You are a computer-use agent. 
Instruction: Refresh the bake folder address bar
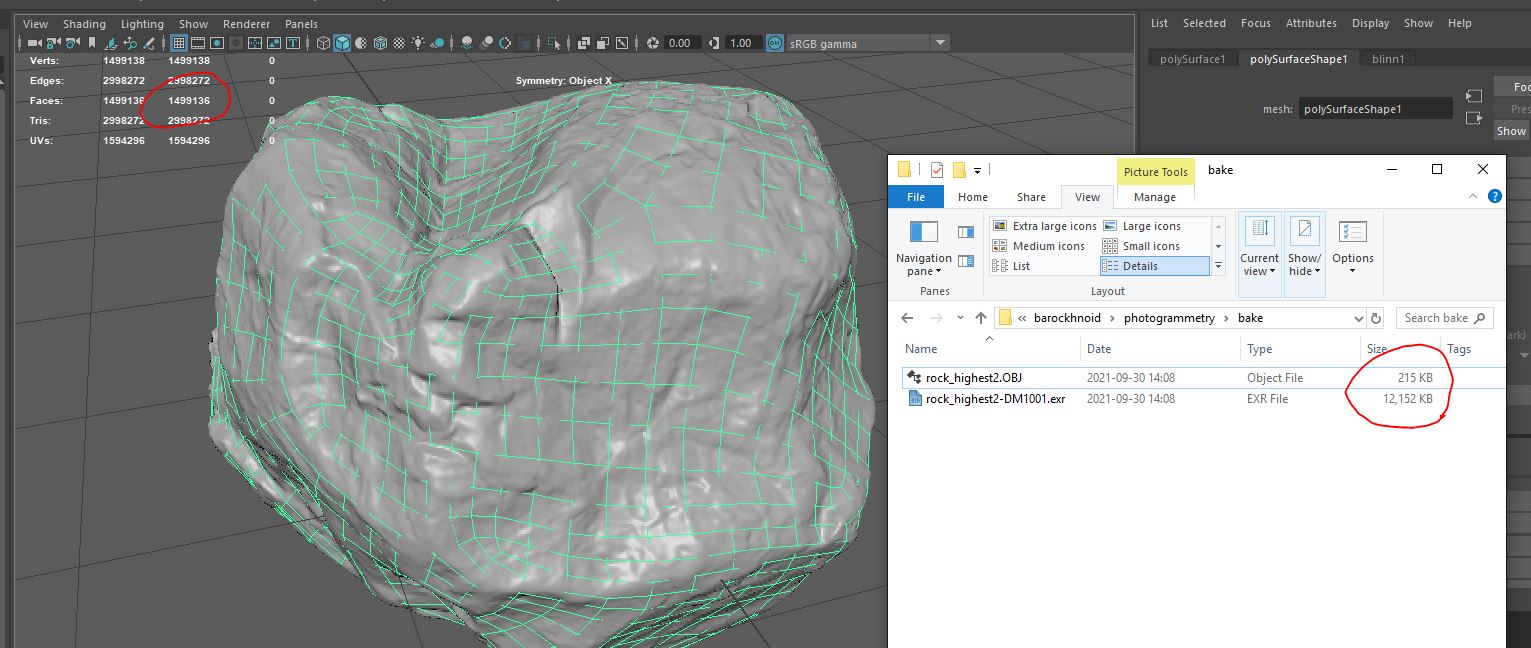pos(1376,318)
